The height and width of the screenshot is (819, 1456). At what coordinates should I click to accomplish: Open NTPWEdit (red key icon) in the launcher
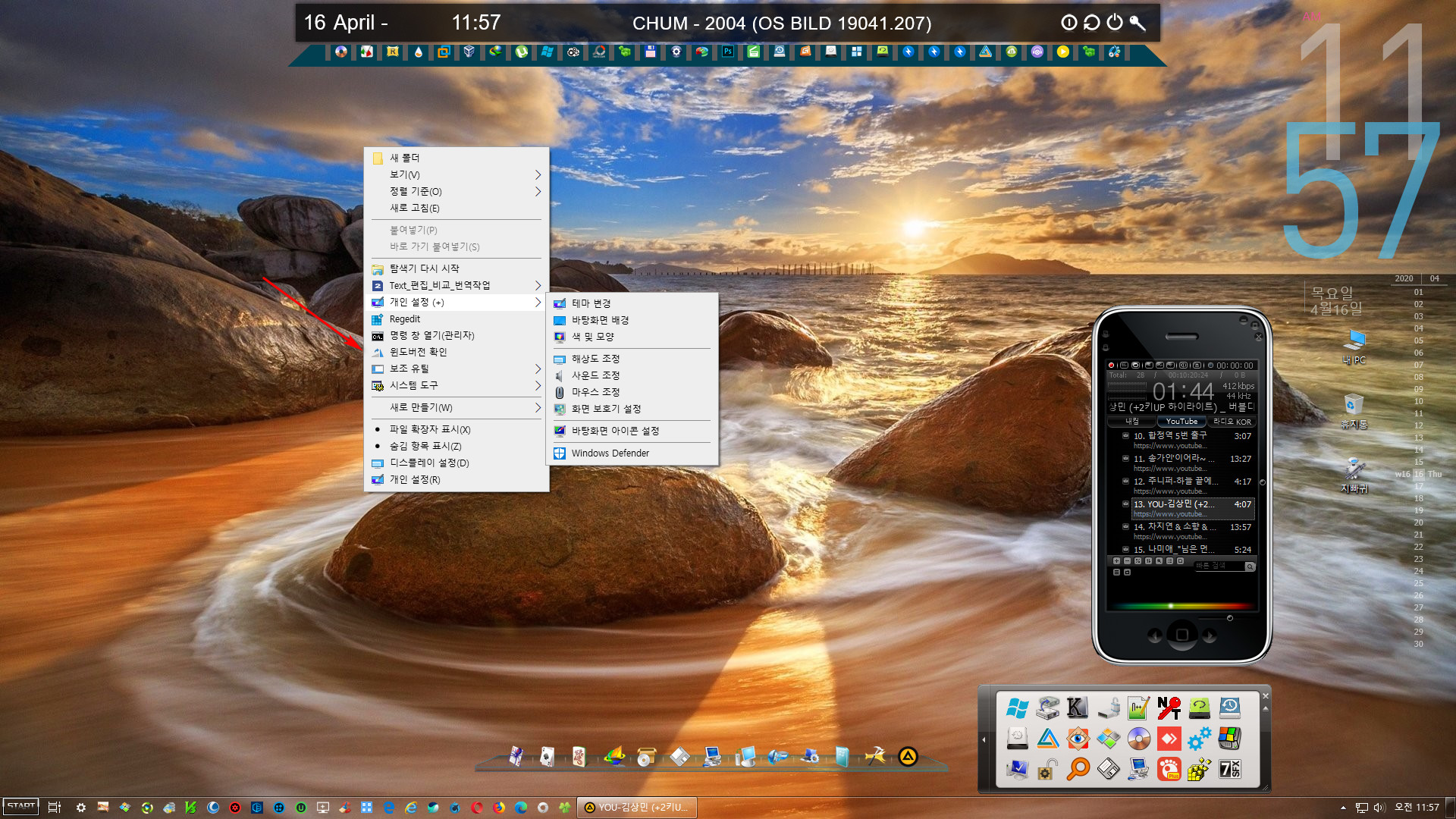coord(1169,708)
